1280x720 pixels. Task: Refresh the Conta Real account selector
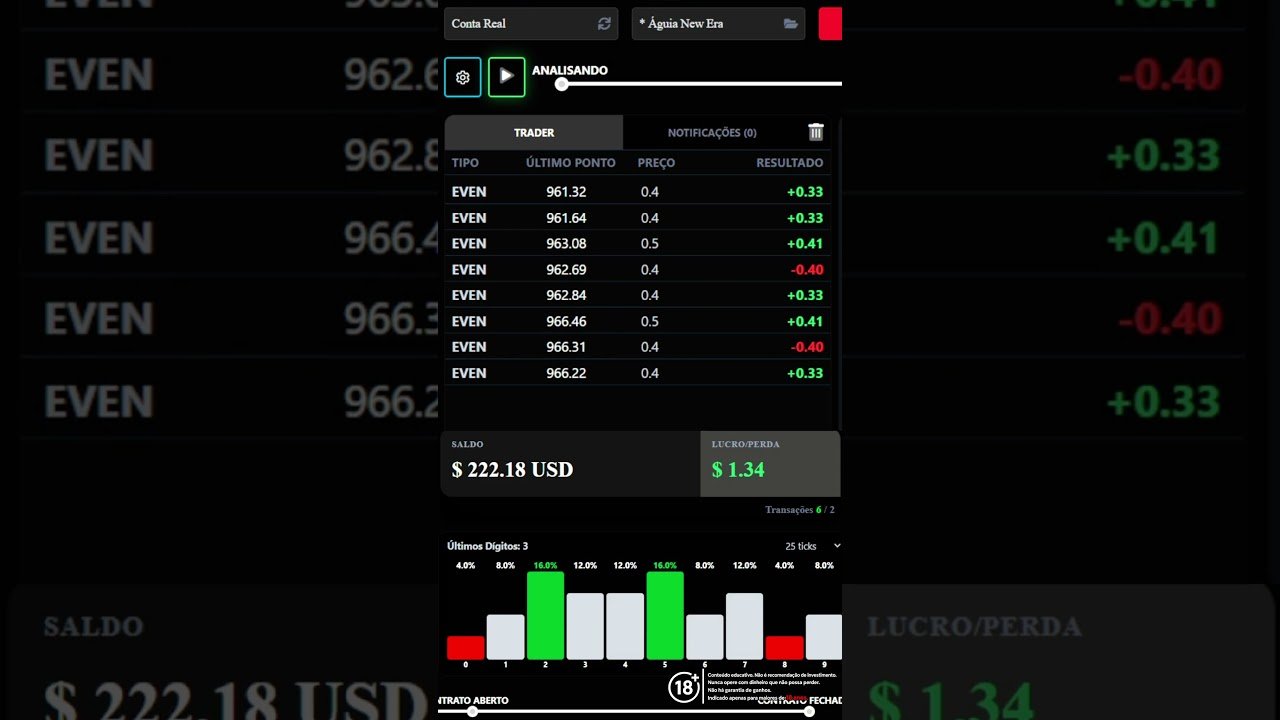click(604, 23)
